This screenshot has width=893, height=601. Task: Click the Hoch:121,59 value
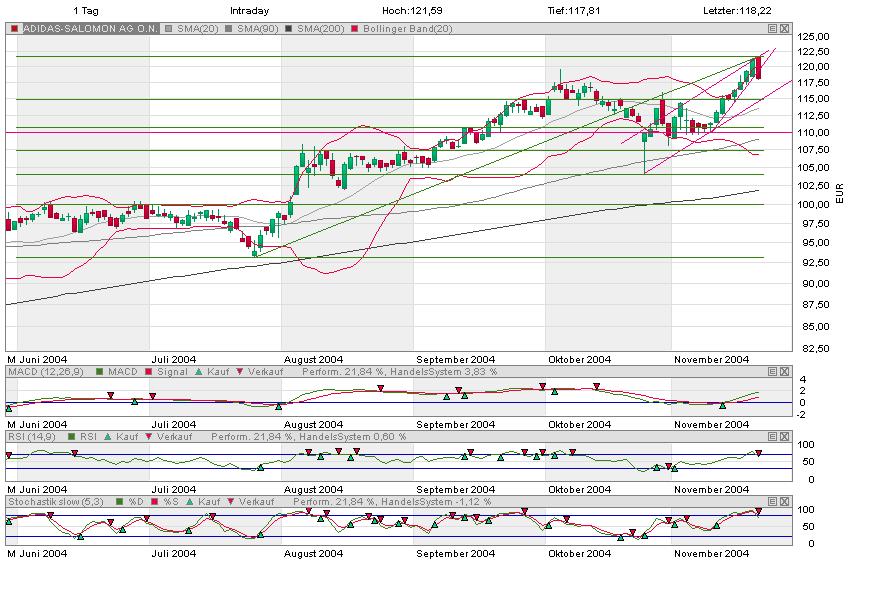pos(412,10)
